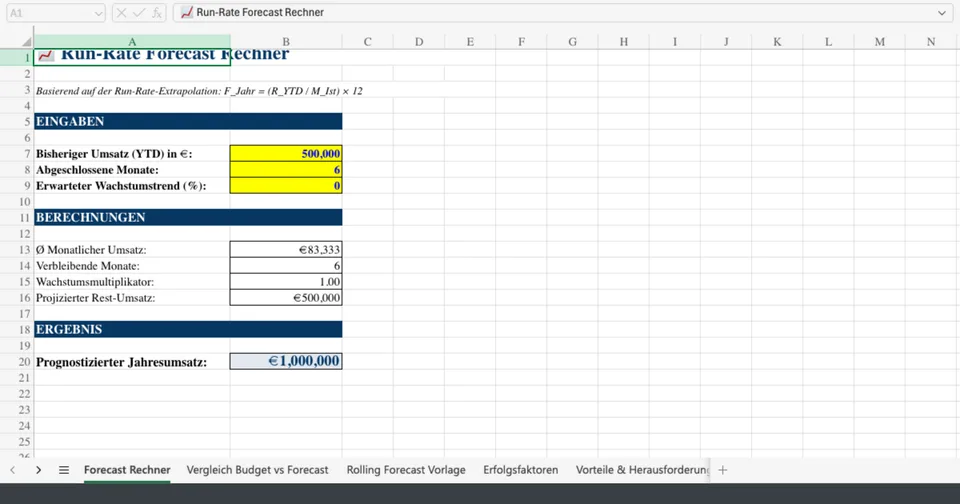The height and width of the screenshot is (504, 960).
Task: Select row 20 header
Action: click(17, 361)
